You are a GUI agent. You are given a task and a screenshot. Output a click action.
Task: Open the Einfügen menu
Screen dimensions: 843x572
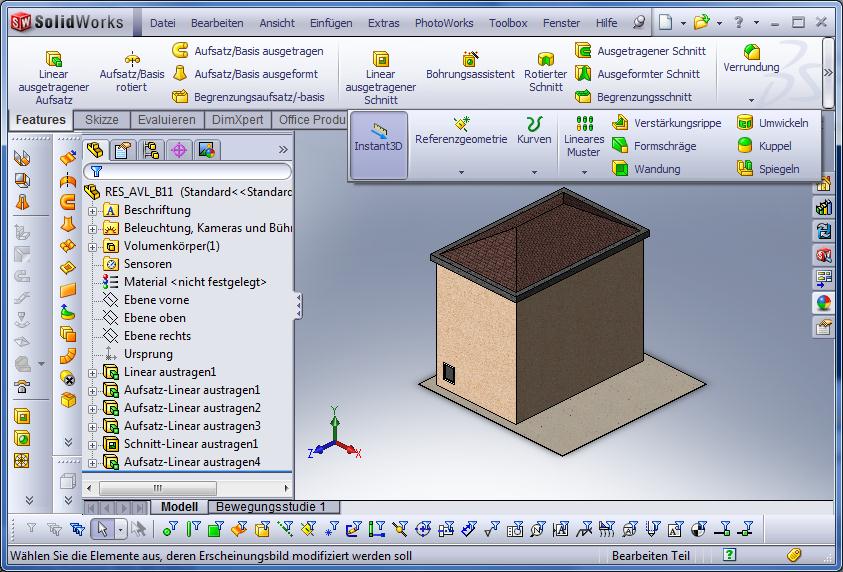click(330, 23)
